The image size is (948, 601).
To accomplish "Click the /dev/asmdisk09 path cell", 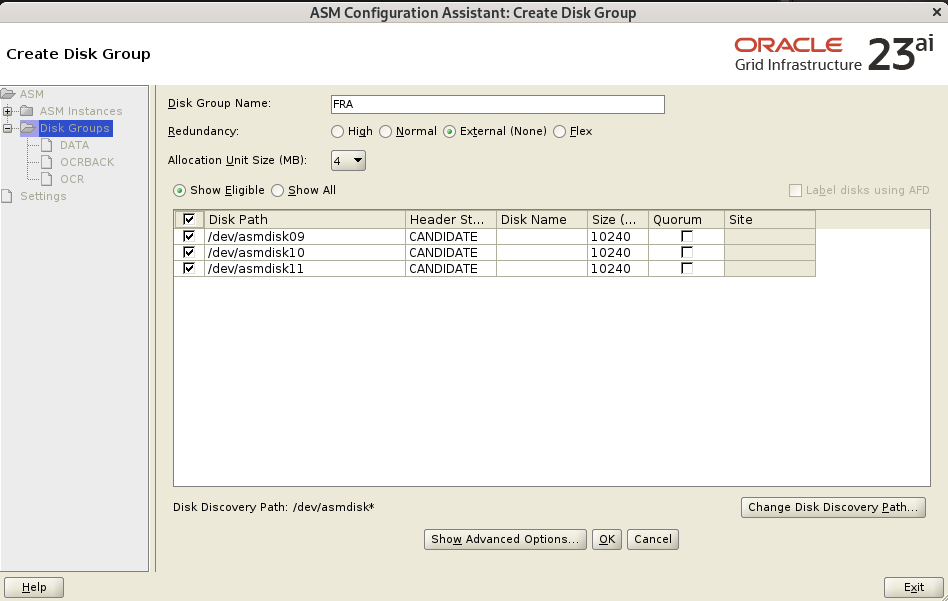I will click(304, 236).
